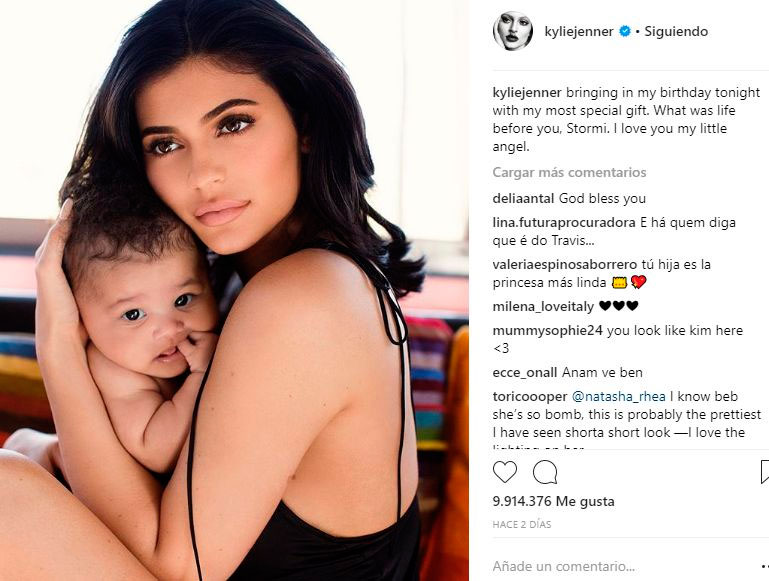Click the HACE 2 DÍAS timestamp
This screenshot has height=581, width=769.
(x=522, y=525)
